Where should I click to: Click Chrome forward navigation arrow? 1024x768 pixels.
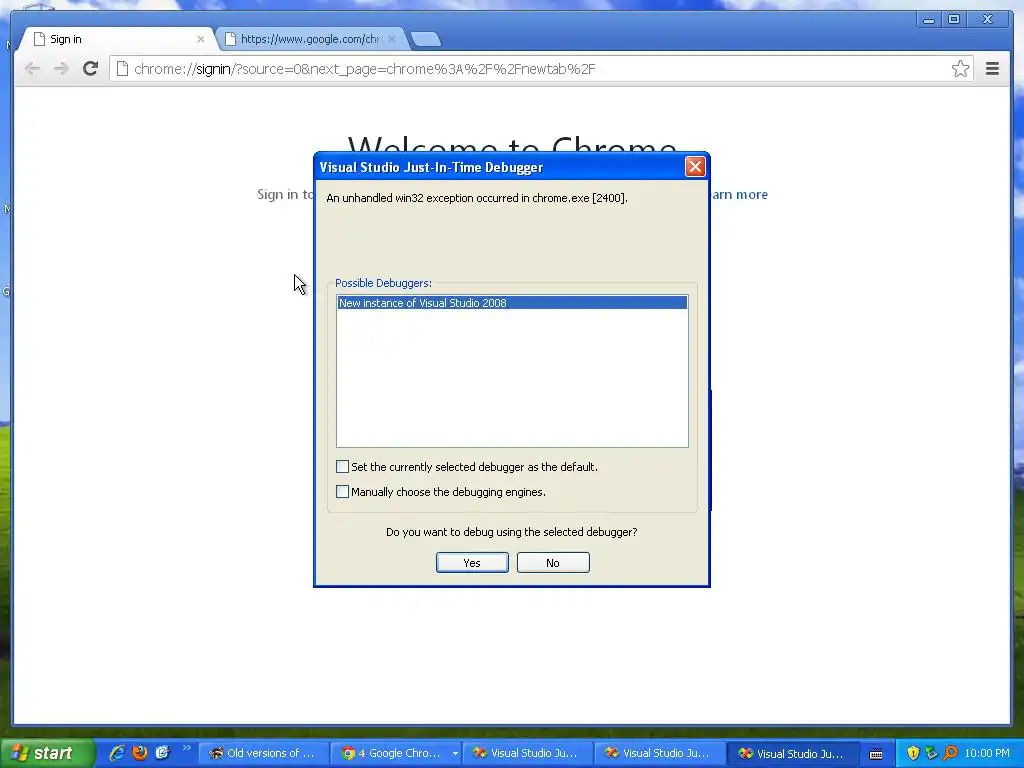61,69
